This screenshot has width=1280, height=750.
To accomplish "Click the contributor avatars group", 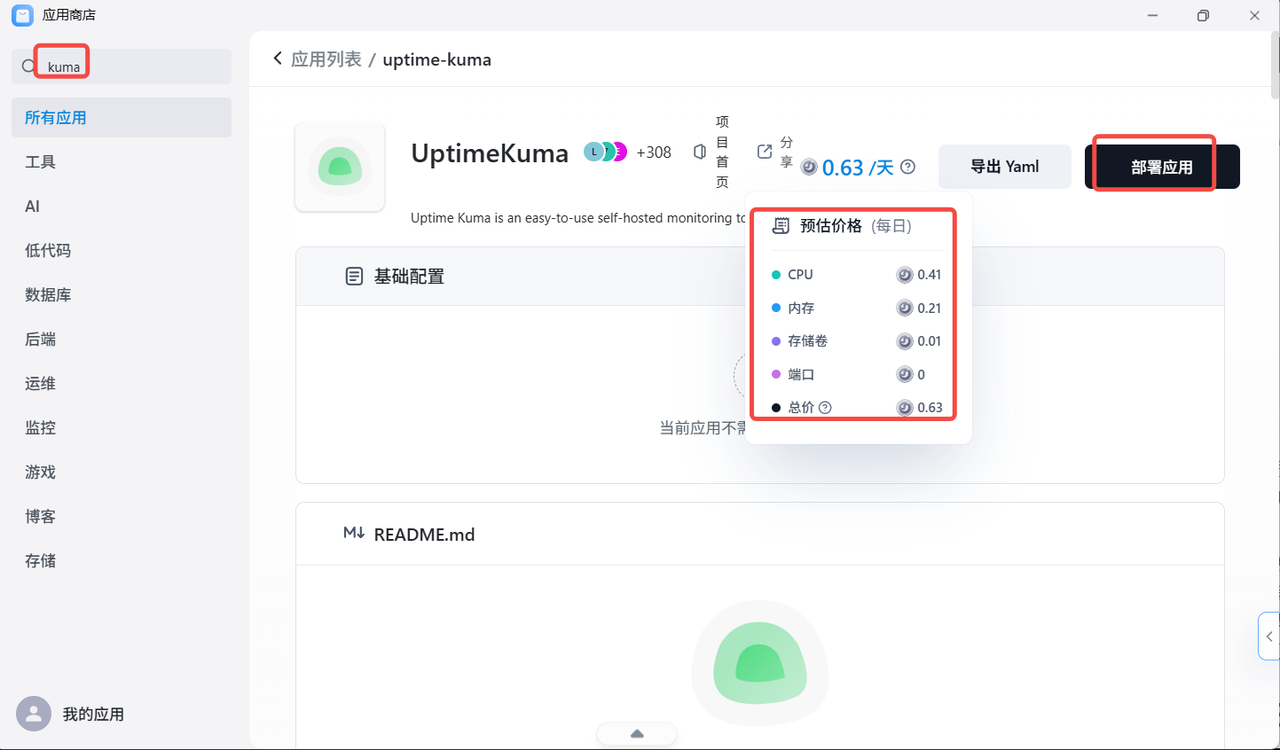I will tap(606, 152).
